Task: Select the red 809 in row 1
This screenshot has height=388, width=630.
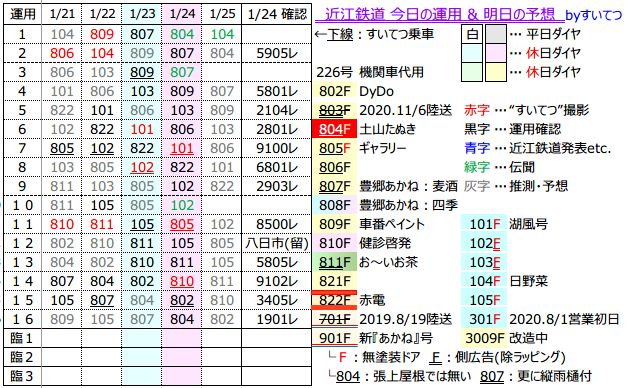Action: point(102,34)
